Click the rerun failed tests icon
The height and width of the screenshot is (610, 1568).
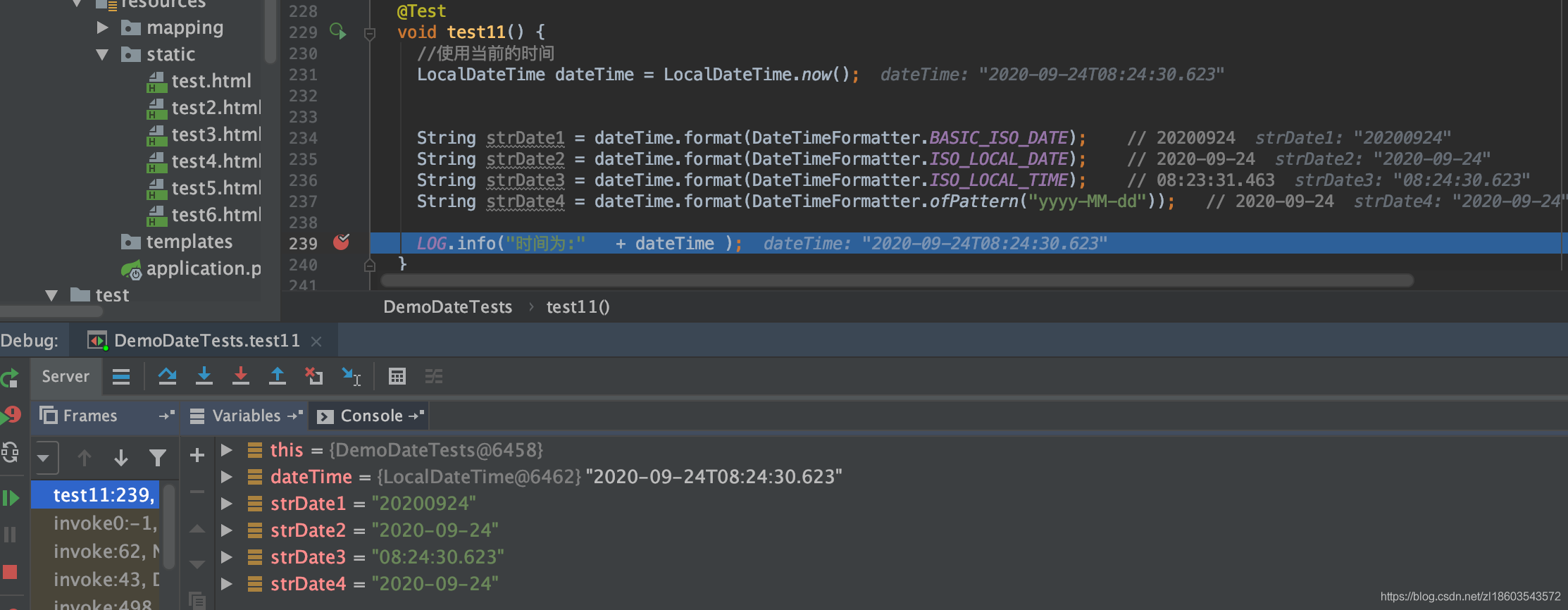point(11,416)
